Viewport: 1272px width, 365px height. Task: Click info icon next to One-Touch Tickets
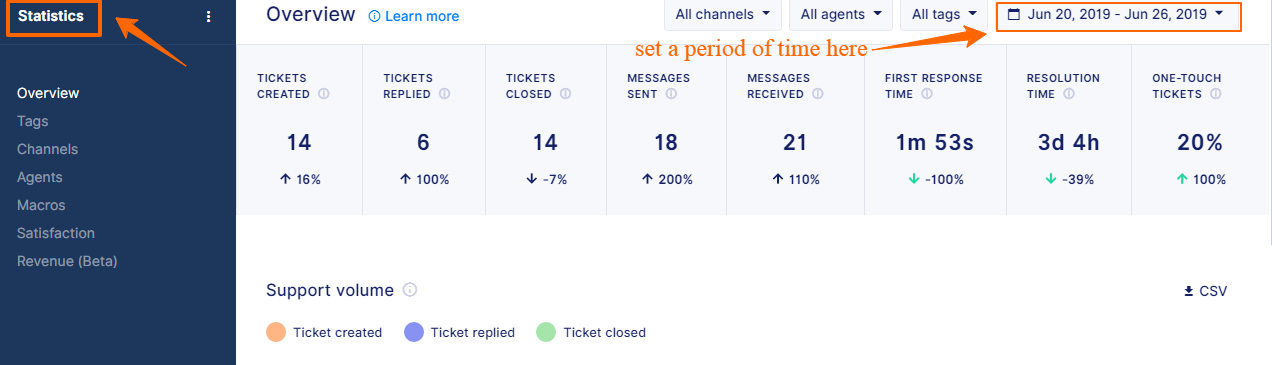(x=1216, y=94)
